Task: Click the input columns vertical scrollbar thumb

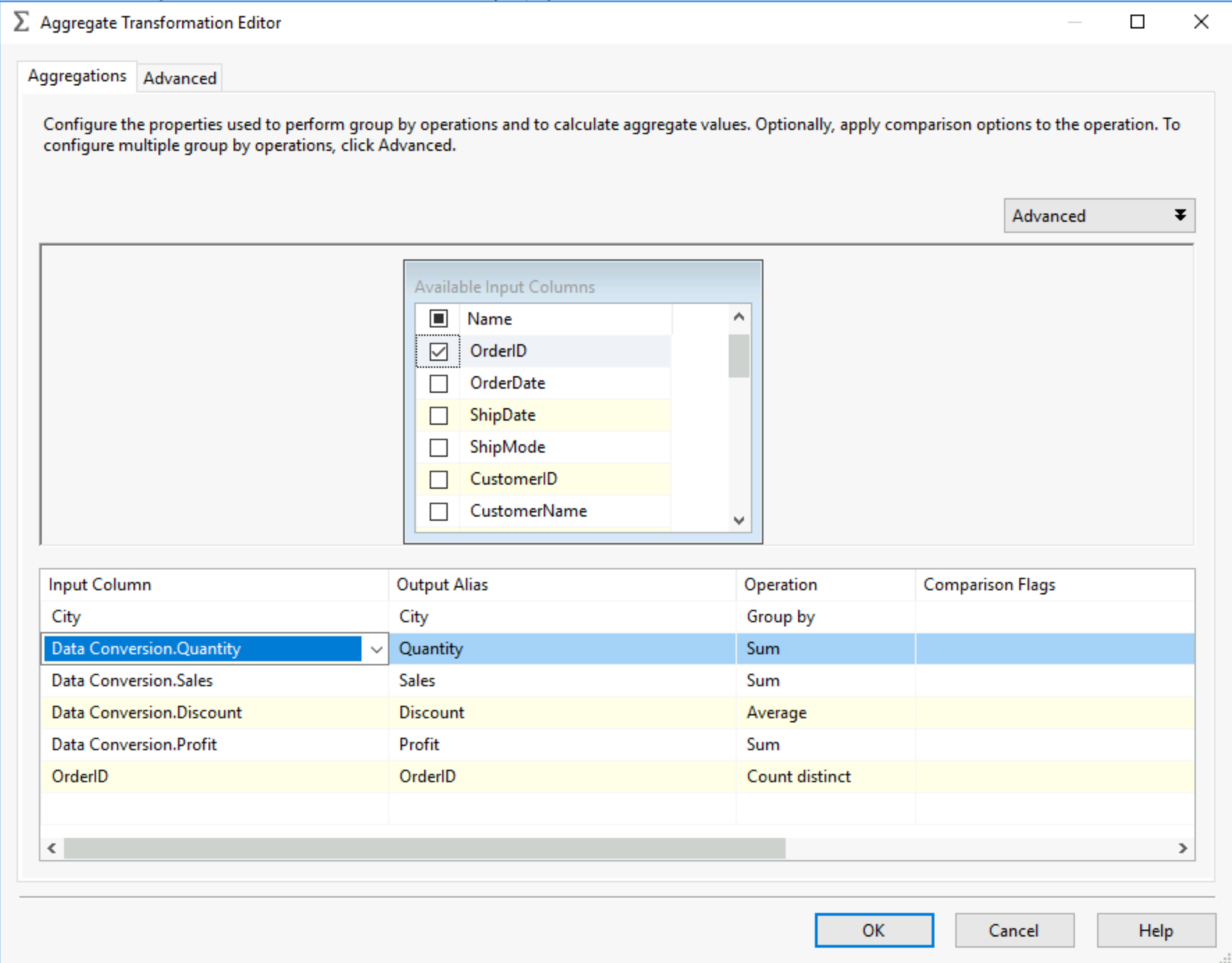Action: point(738,355)
